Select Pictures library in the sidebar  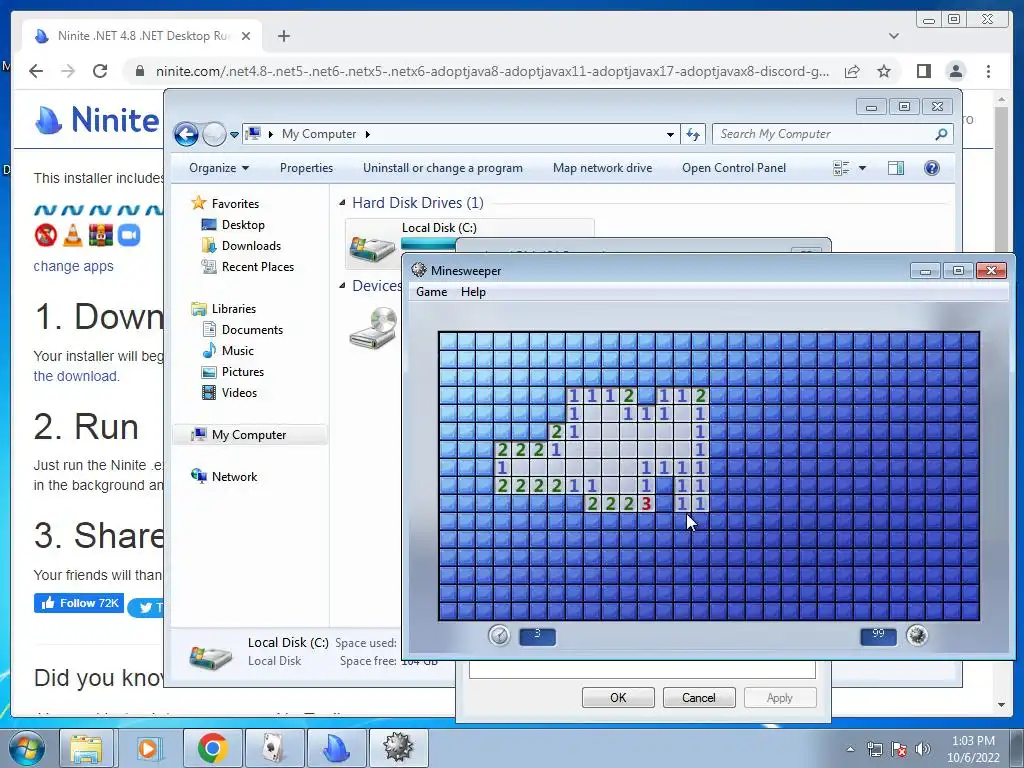[242, 372]
